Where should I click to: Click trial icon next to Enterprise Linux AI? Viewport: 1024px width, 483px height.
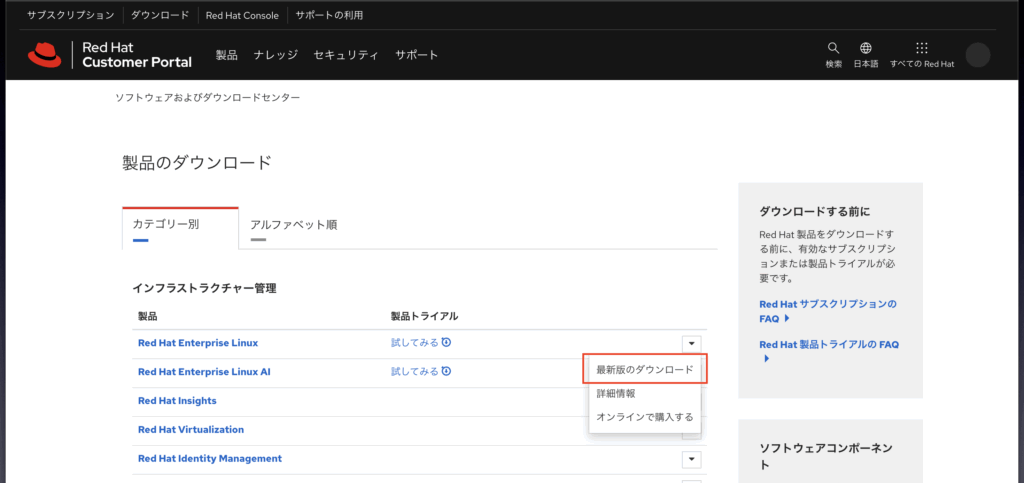pyautogui.click(x=446, y=371)
